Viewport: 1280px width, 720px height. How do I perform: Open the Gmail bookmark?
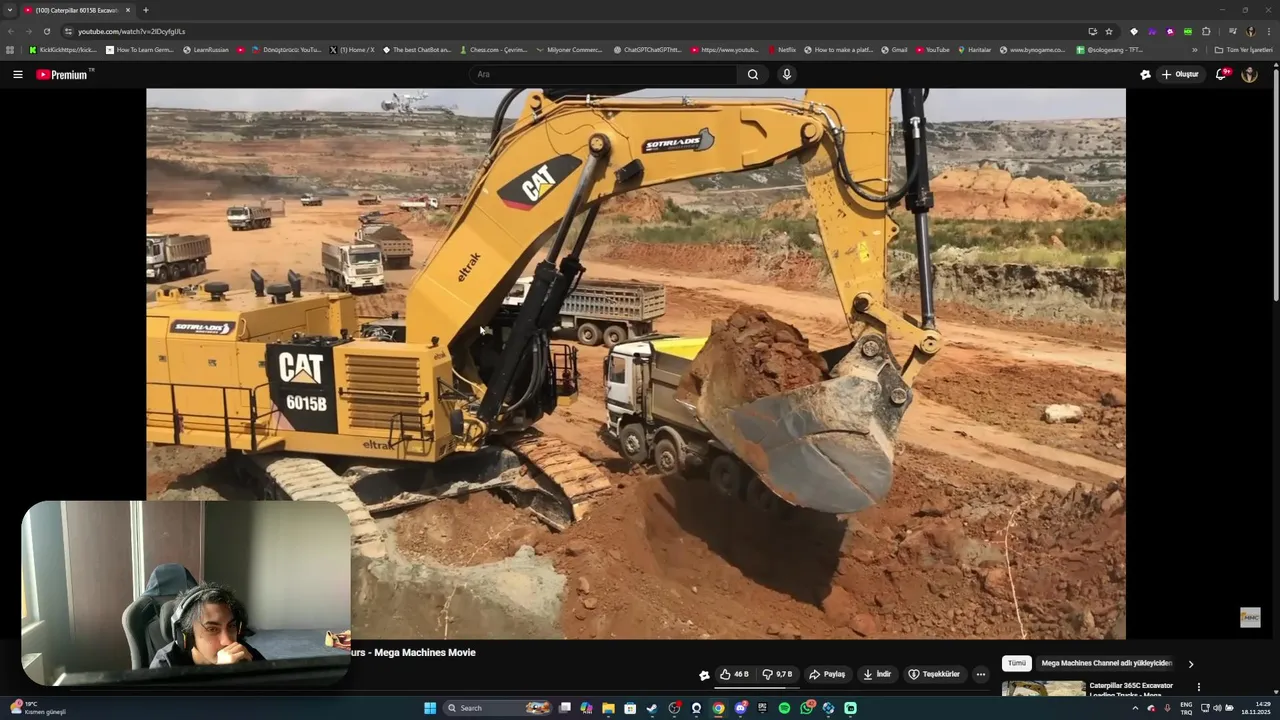894,50
